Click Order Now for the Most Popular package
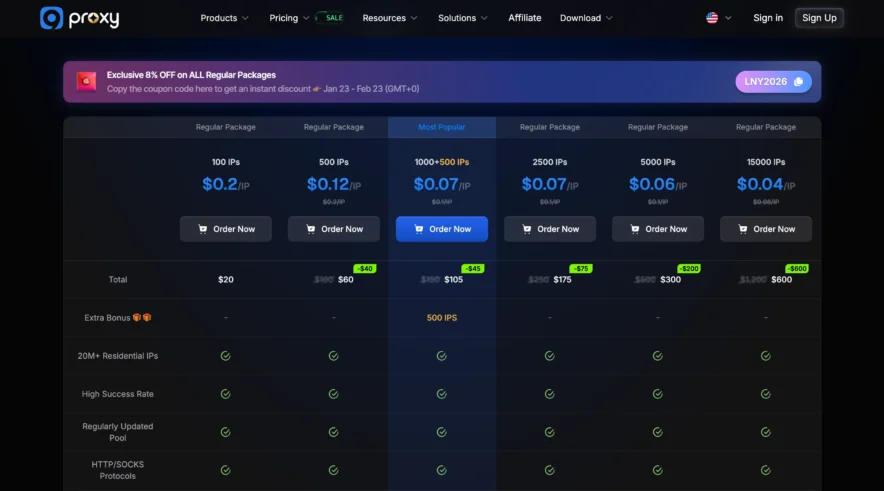The image size is (884, 491). click(442, 229)
